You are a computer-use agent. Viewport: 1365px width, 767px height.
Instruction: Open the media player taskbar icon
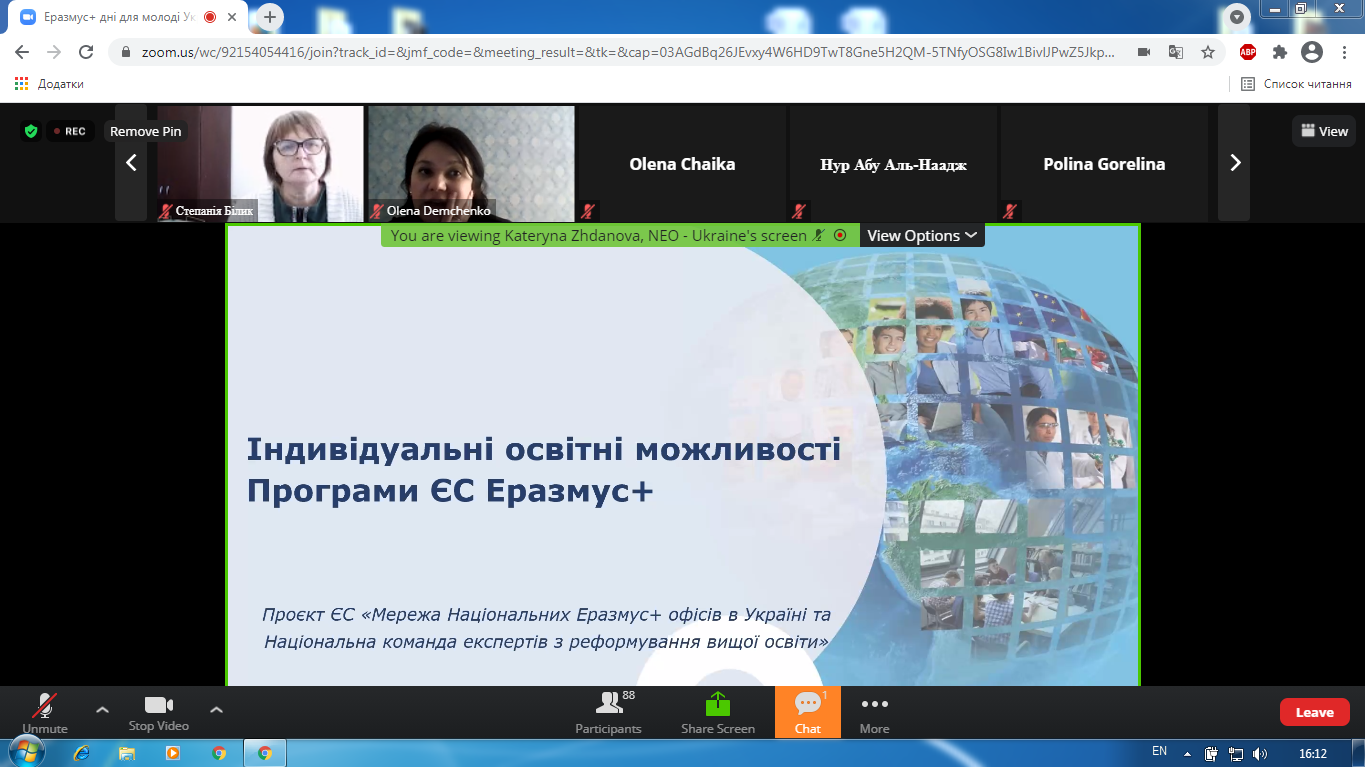[x=173, y=753]
